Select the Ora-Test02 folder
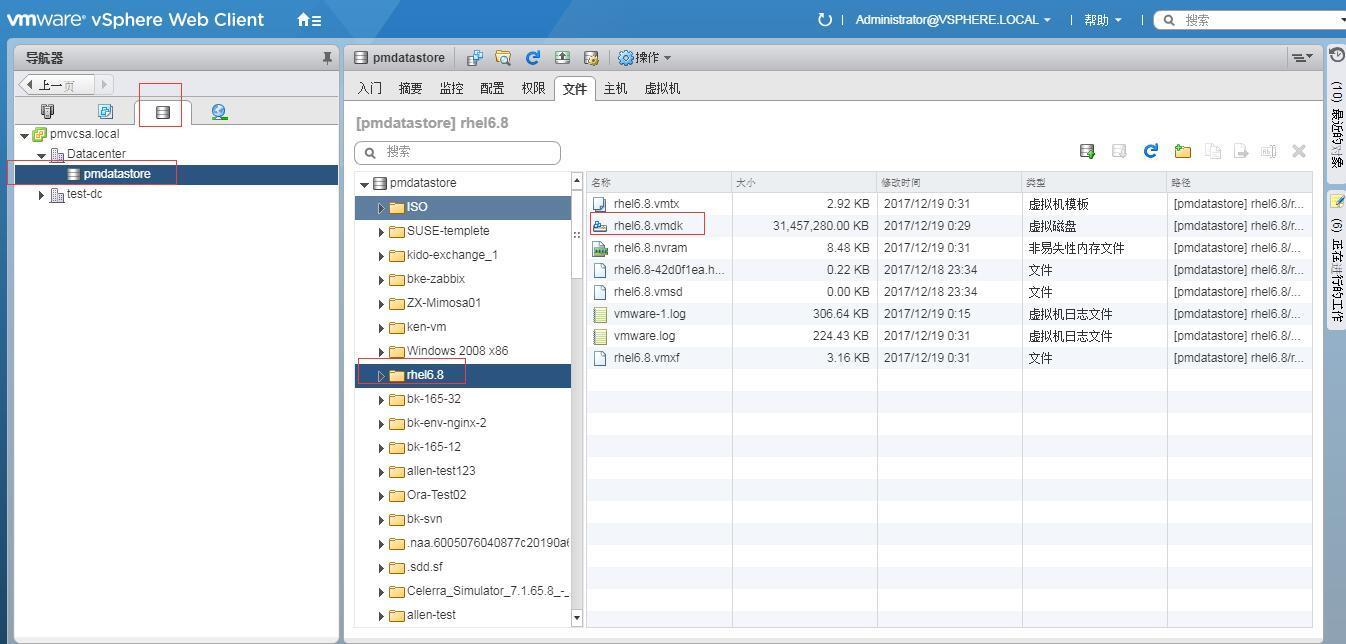The height and width of the screenshot is (644, 1346). [436, 495]
